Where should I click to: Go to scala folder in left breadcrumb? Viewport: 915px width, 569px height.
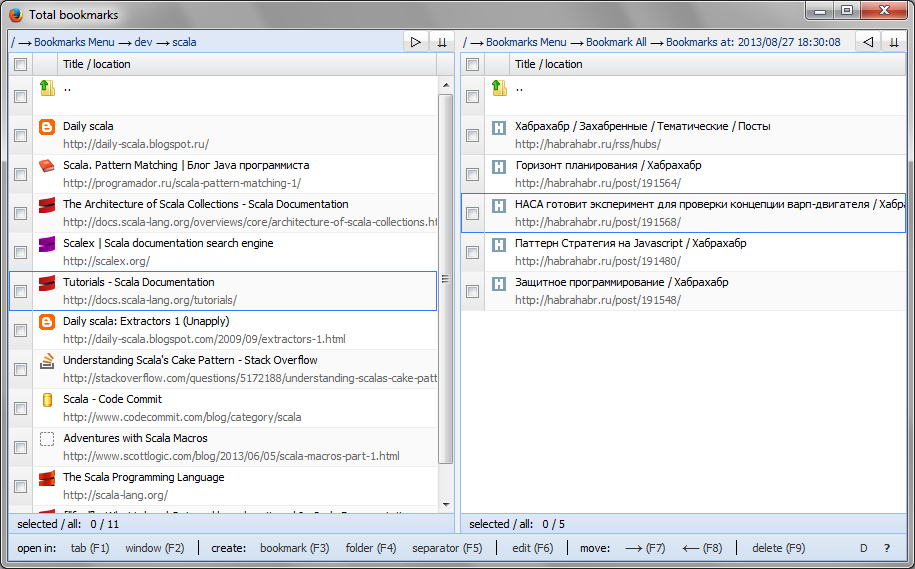coord(184,42)
